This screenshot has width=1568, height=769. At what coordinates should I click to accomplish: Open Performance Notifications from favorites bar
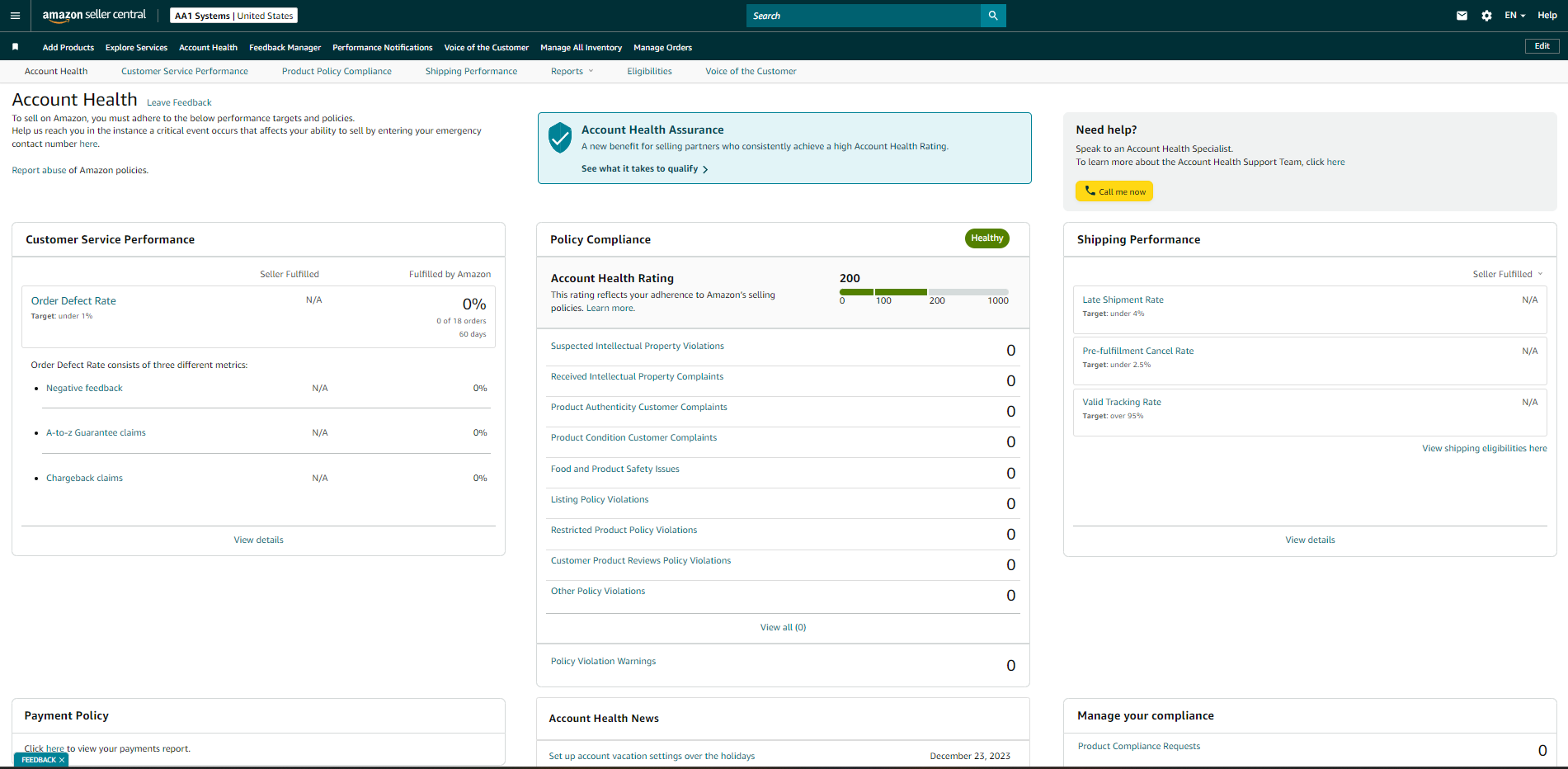[x=382, y=48]
